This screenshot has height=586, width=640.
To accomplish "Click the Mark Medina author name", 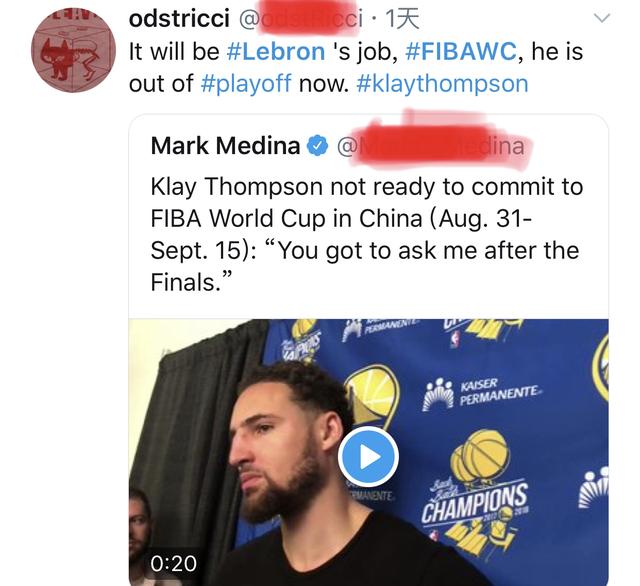I will coord(225,146).
